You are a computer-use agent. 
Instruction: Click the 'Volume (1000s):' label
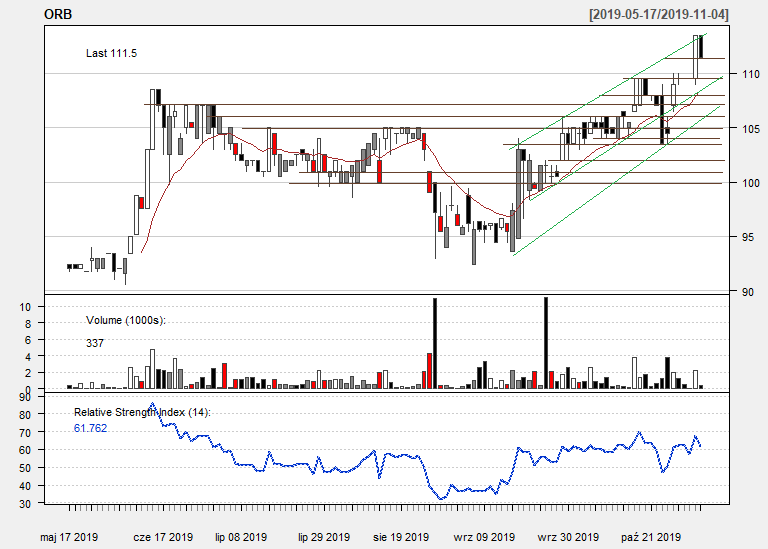pos(126,320)
